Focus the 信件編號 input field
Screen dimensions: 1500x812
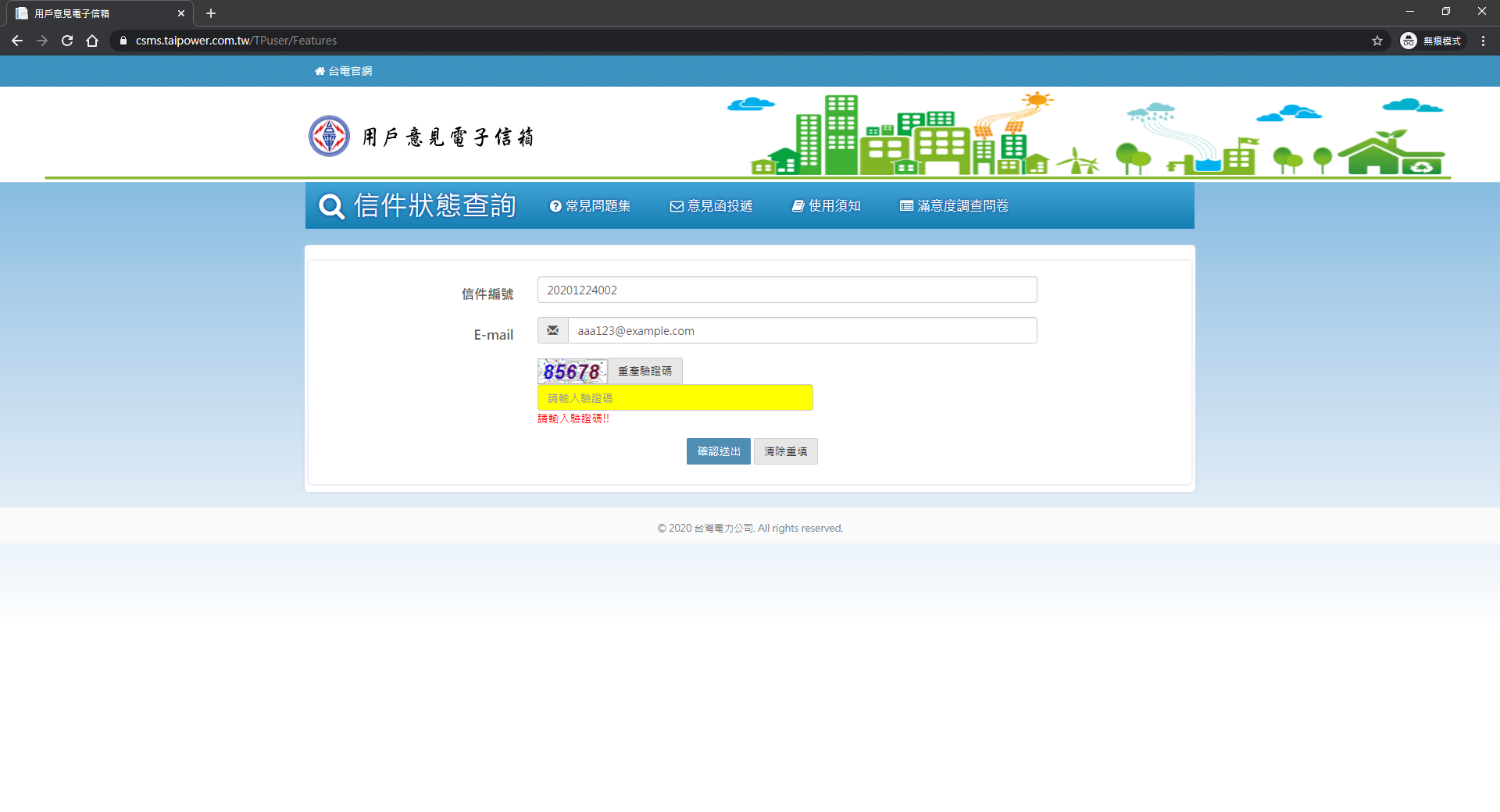point(787,290)
